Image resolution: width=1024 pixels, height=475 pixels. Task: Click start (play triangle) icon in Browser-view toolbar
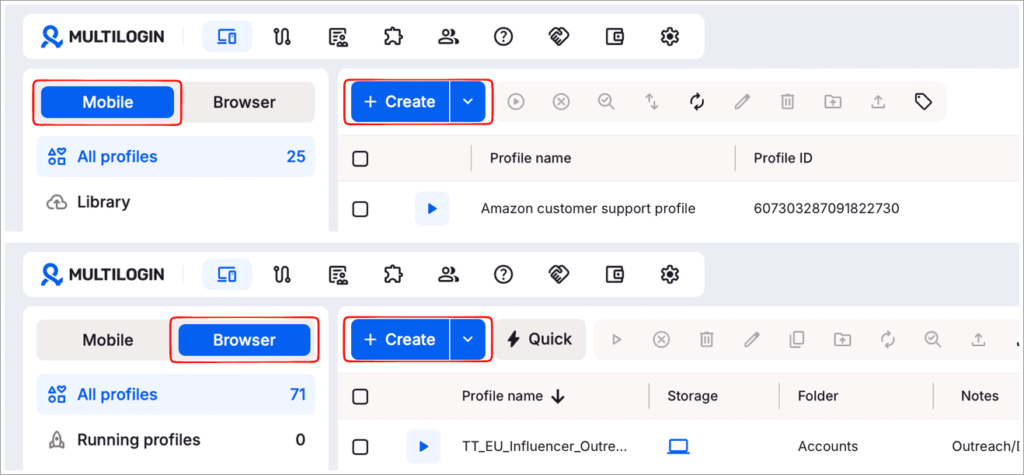click(x=616, y=339)
